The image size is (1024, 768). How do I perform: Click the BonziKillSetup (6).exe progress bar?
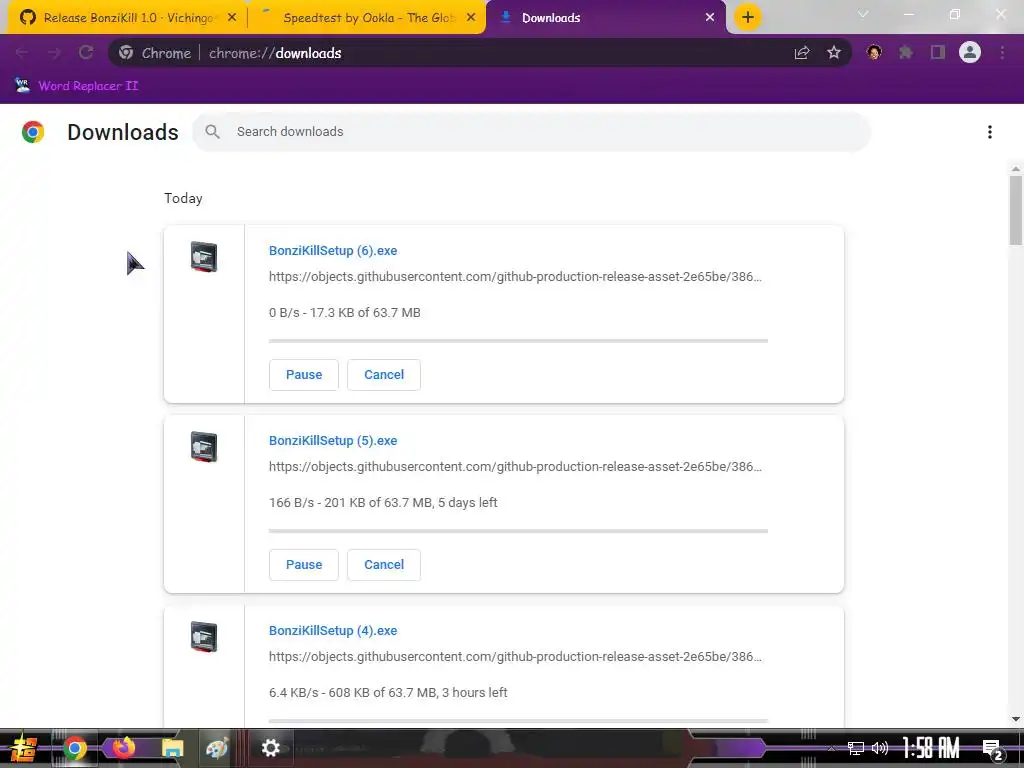point(519,341)
